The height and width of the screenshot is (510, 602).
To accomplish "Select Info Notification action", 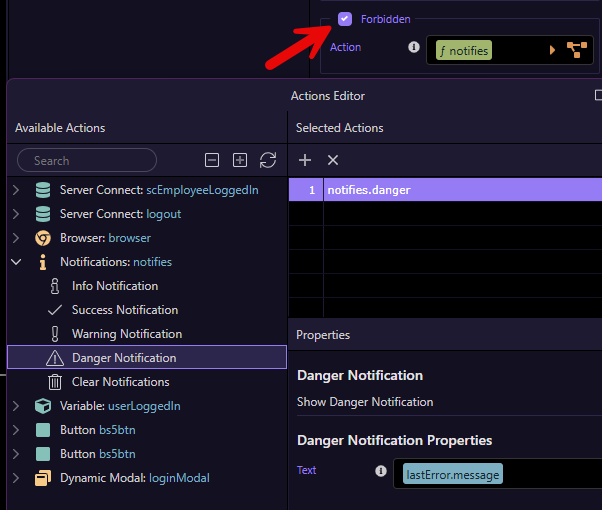I will pyautogui.click(x=114, y=286).
